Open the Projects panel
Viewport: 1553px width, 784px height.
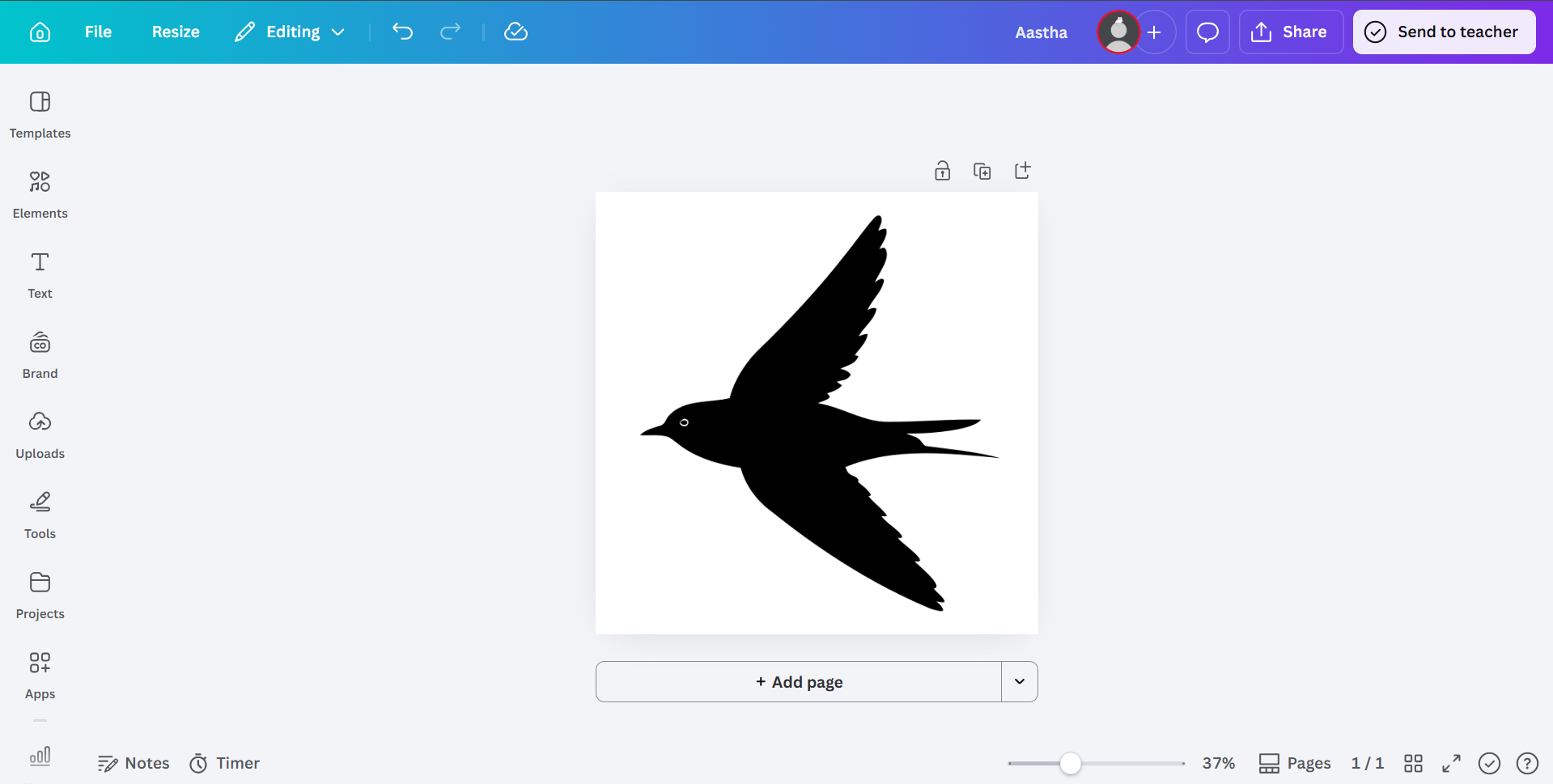point(40,595)
